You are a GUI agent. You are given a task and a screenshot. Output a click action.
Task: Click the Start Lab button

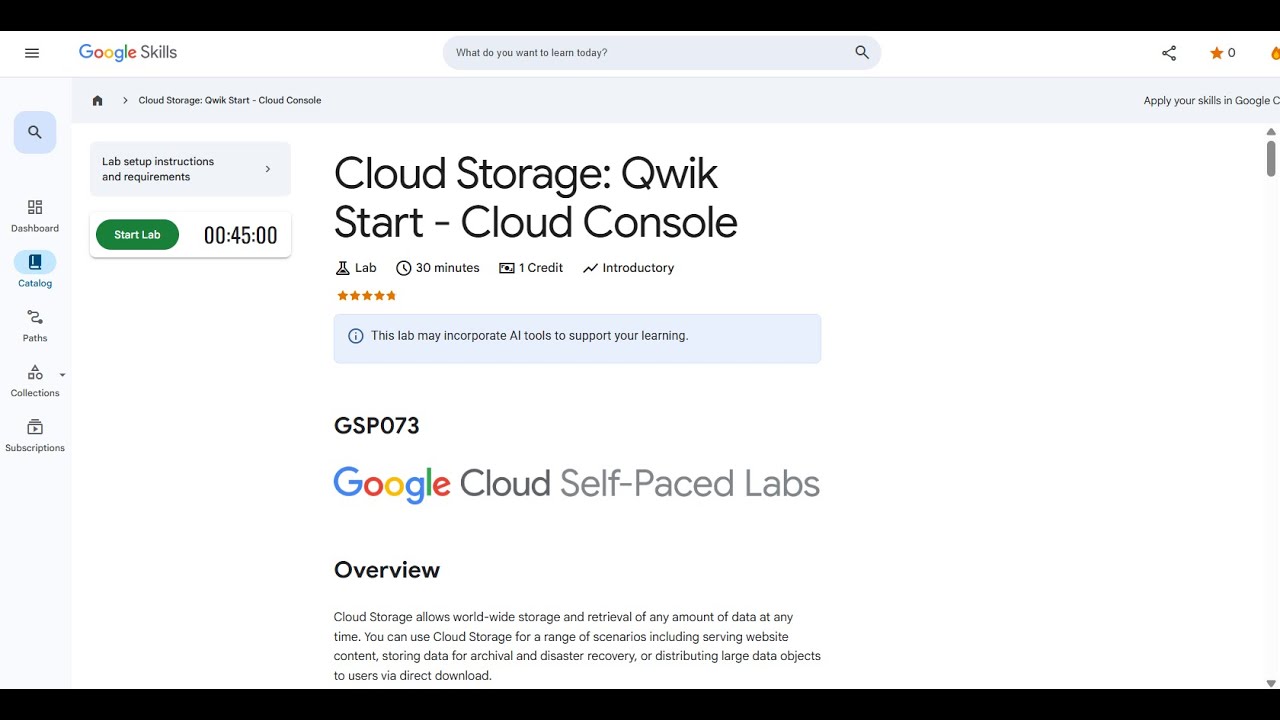point(137,235)
